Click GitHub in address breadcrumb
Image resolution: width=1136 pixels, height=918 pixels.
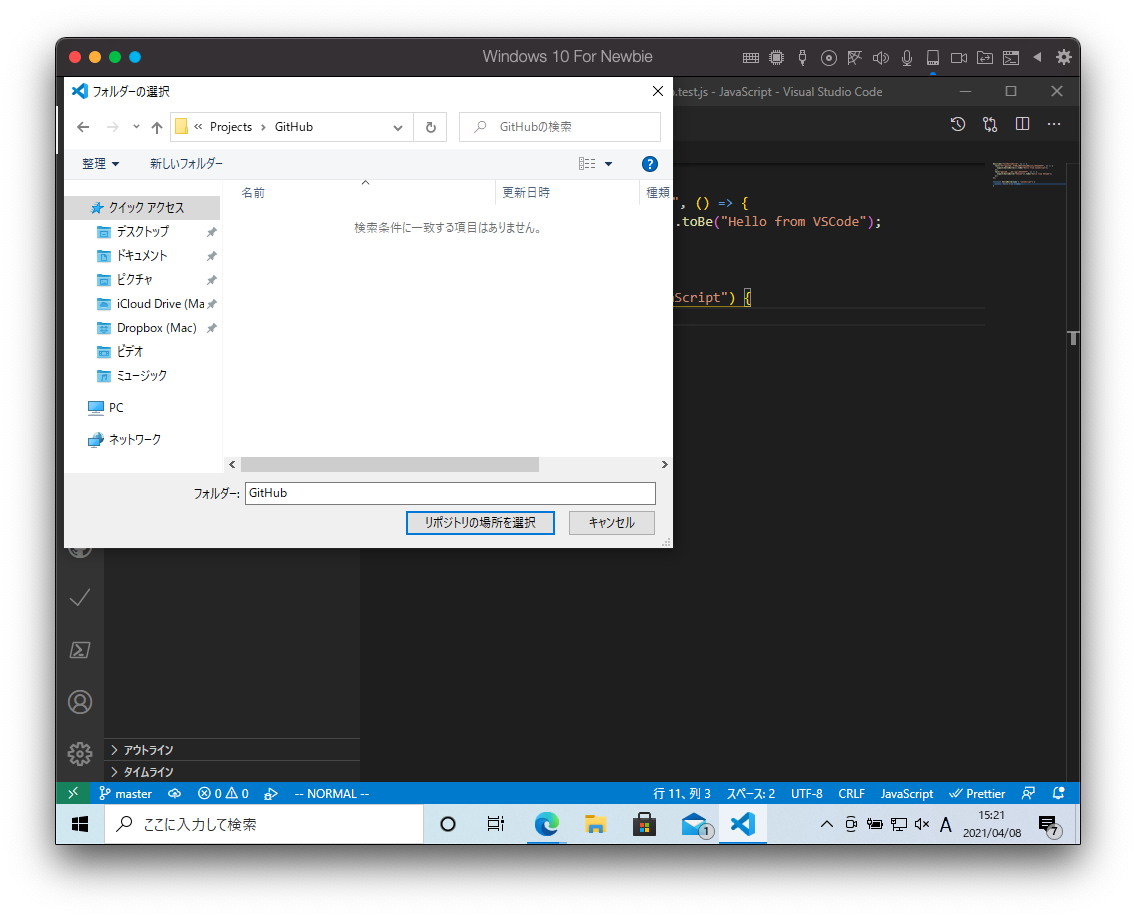[293, 127]
